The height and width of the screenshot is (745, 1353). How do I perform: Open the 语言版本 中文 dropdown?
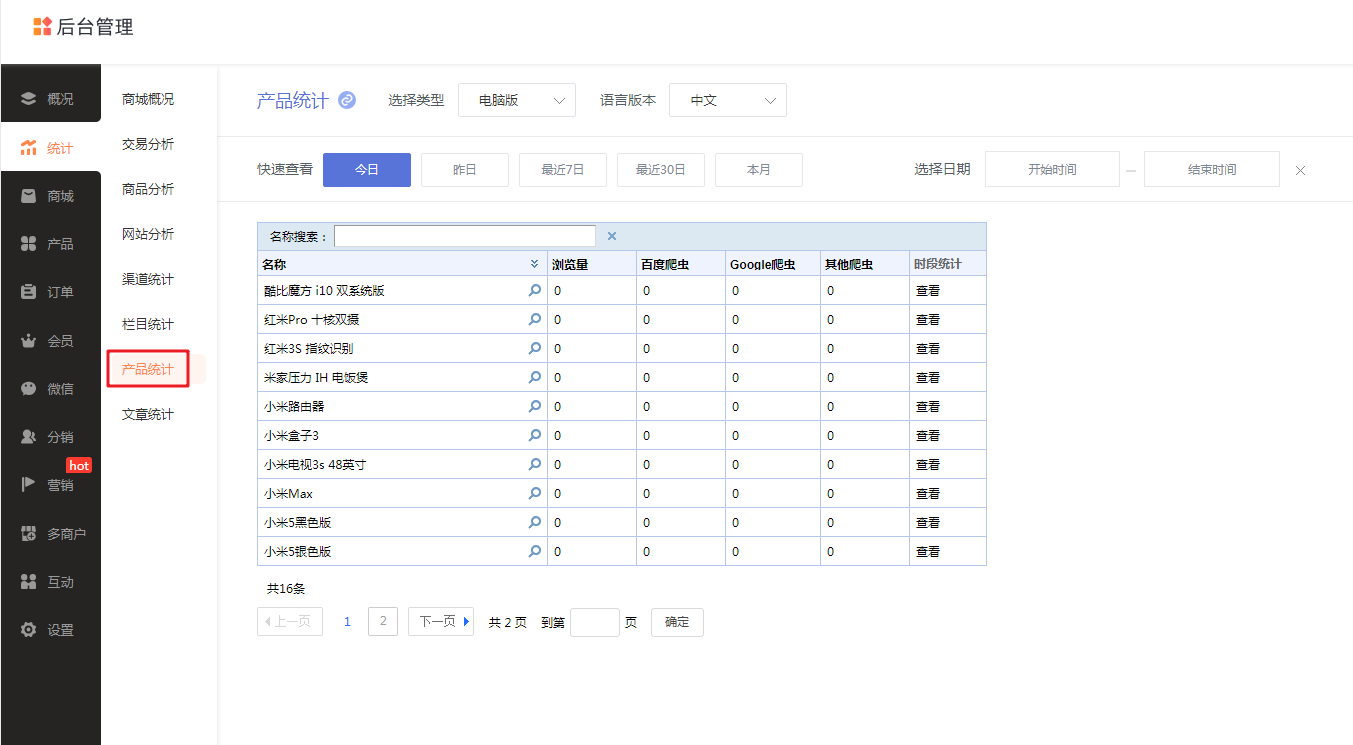click(x=728, y=100)
